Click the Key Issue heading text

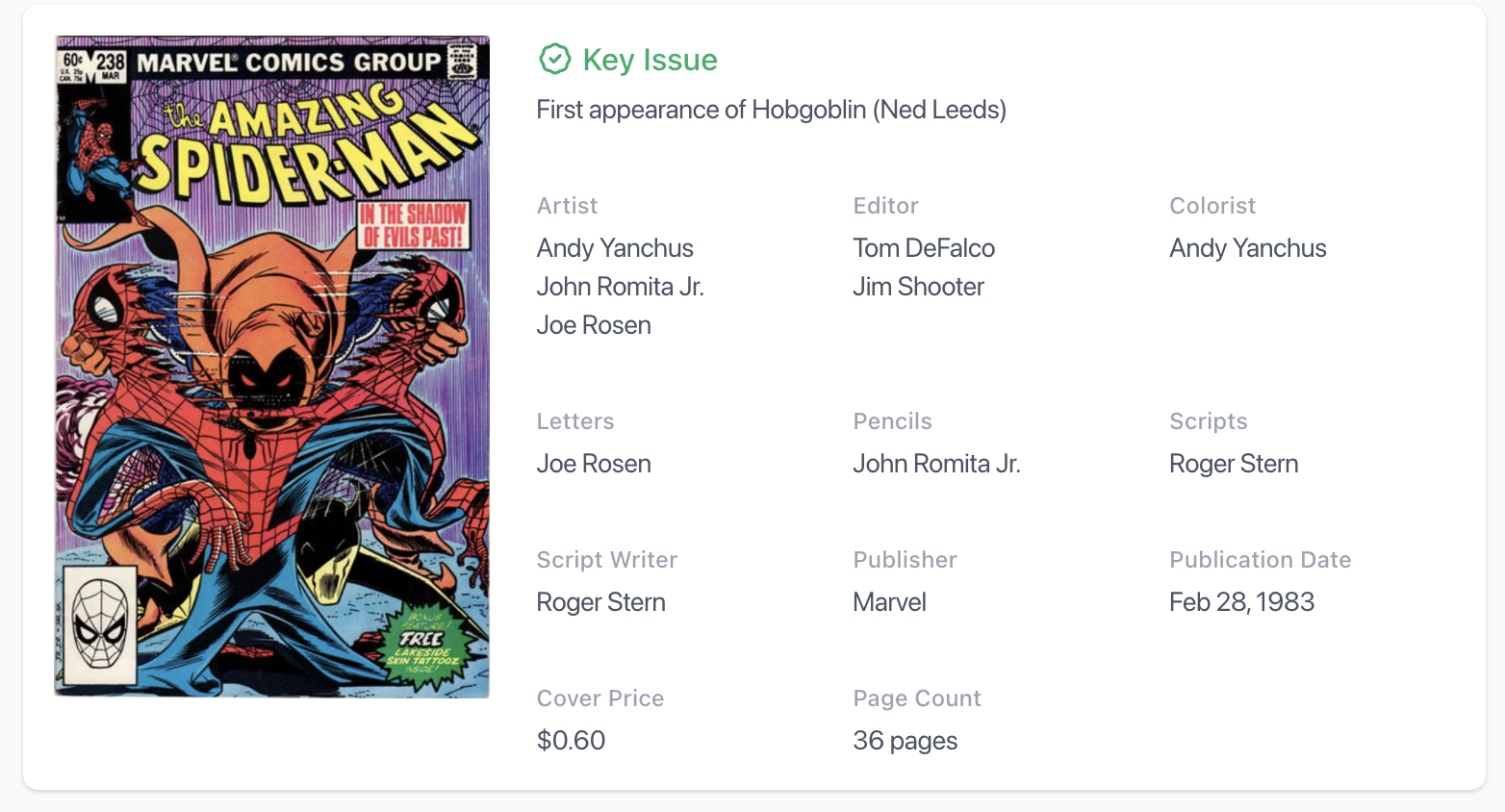point(650,60)
